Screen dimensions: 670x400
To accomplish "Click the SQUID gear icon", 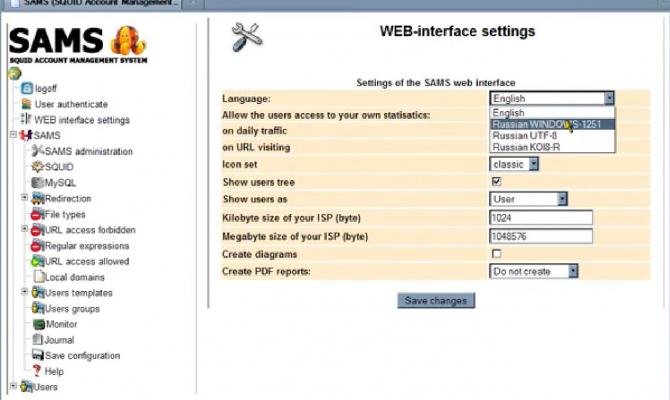I will coord(38,167).
